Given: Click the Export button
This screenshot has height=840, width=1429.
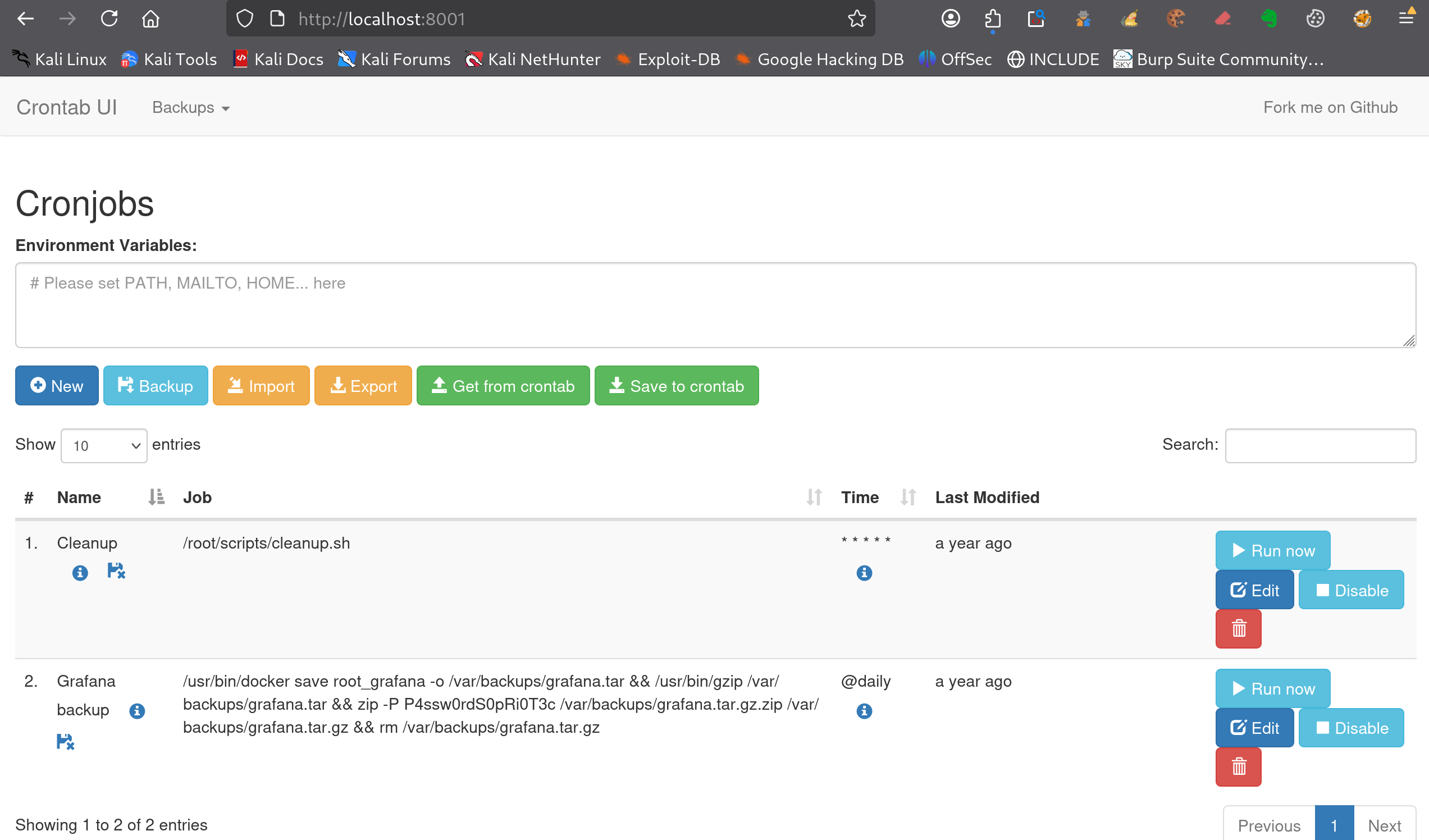Looking at the screenshot, I should pyautogui.click(x=363, y=386).
